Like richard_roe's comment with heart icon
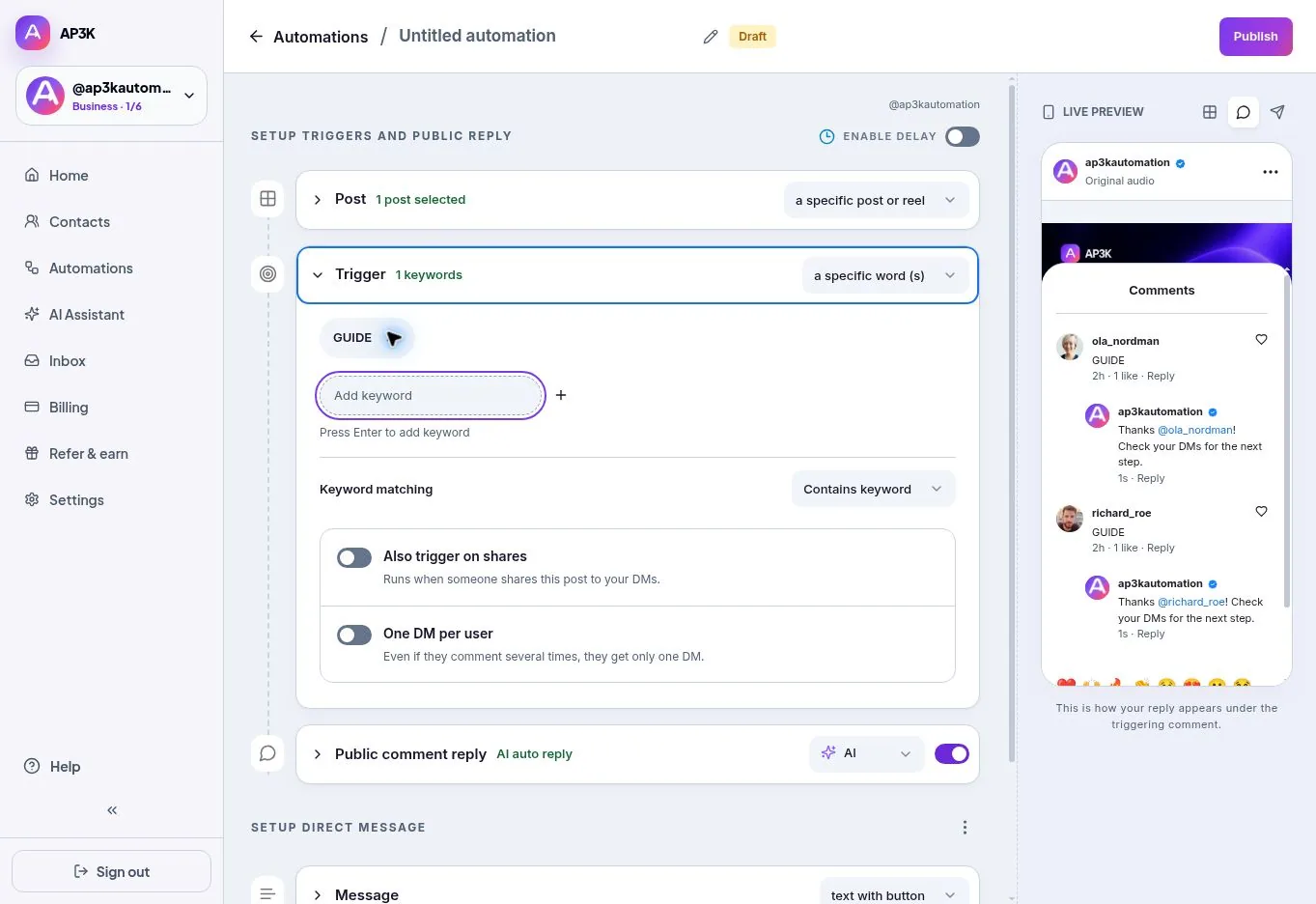This screenshot has width=1316, height=904. [1261, 511]
